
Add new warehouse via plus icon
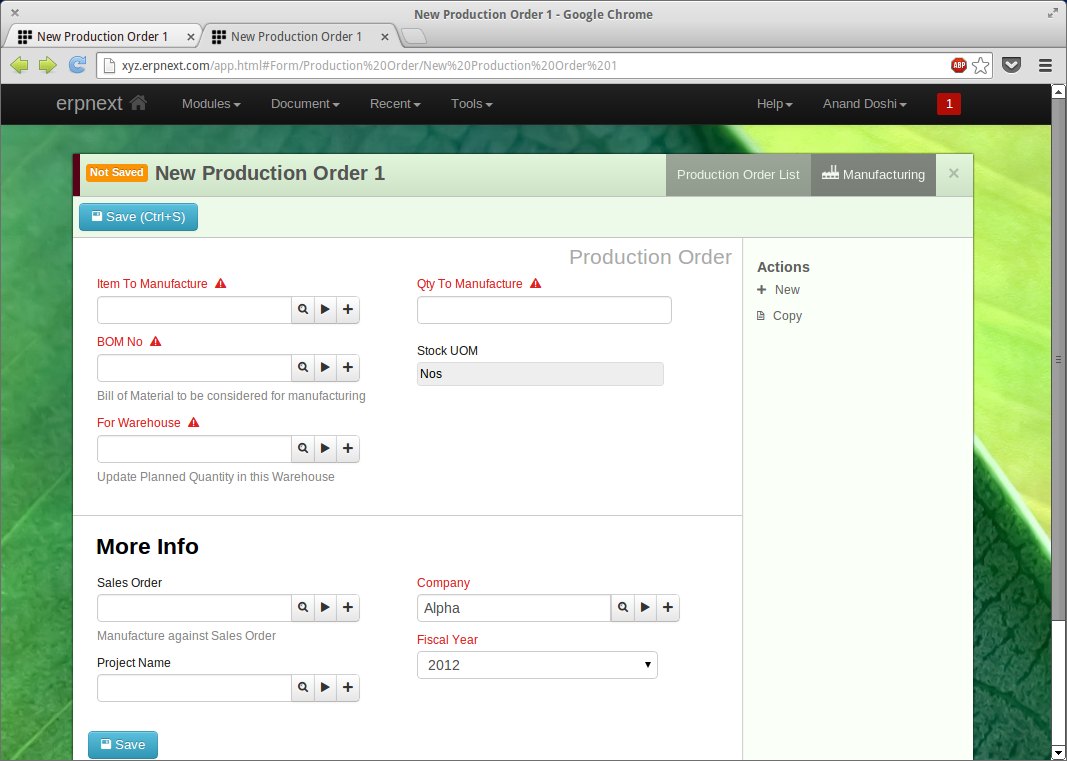point(348,449)
